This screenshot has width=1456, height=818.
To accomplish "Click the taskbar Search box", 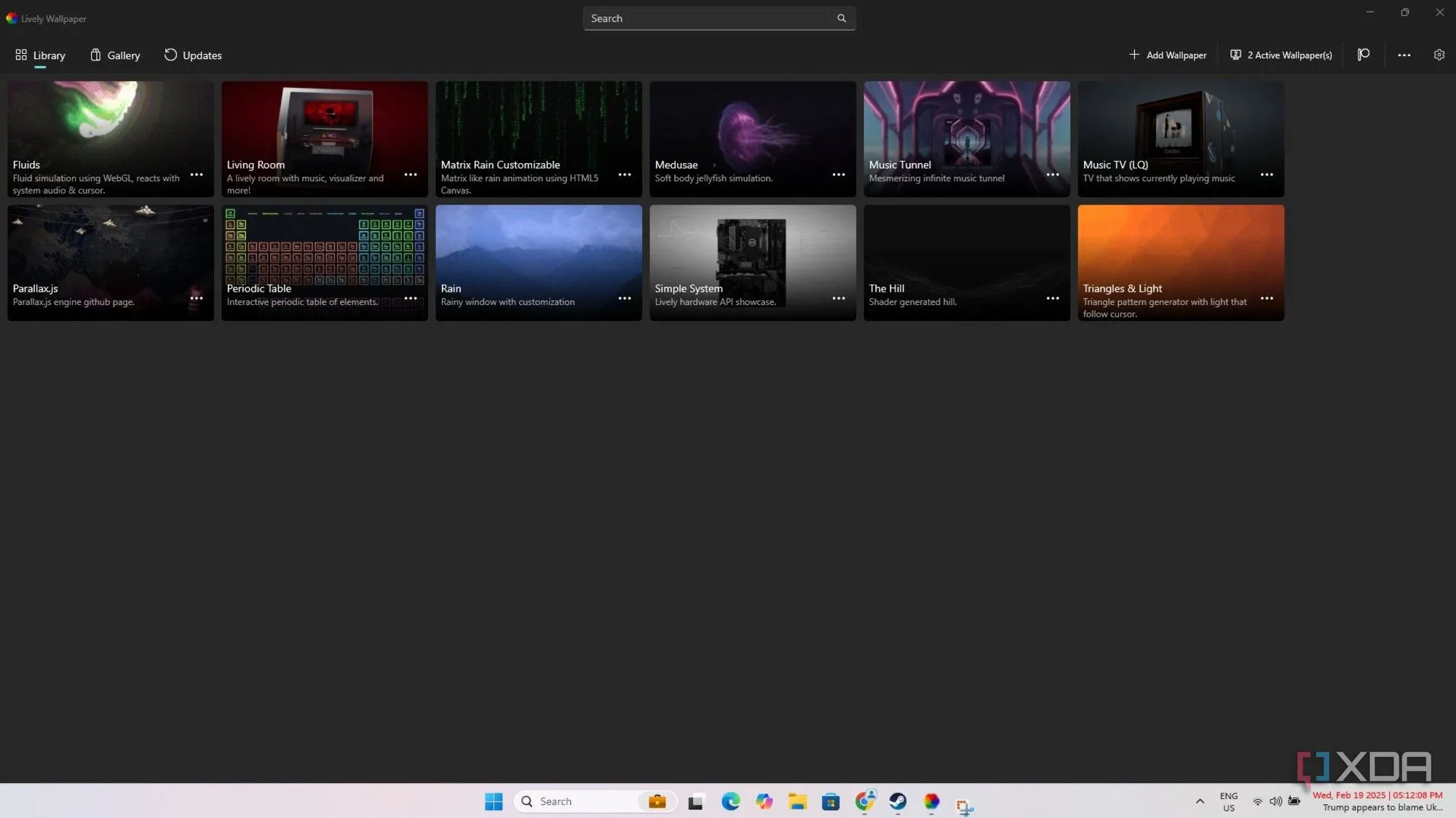I will [x=596, y=801].
